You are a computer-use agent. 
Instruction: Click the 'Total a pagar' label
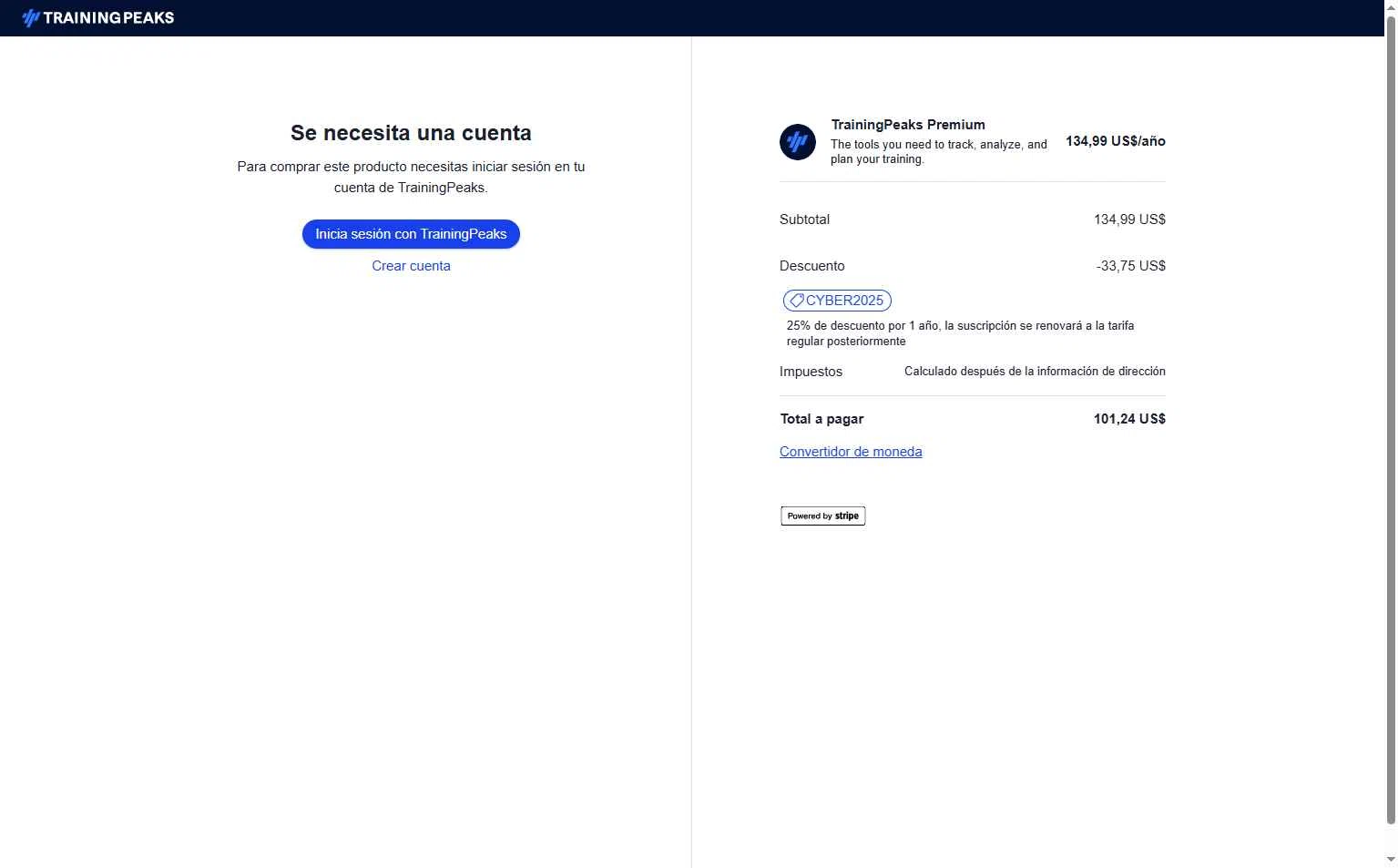coord(821,419)
